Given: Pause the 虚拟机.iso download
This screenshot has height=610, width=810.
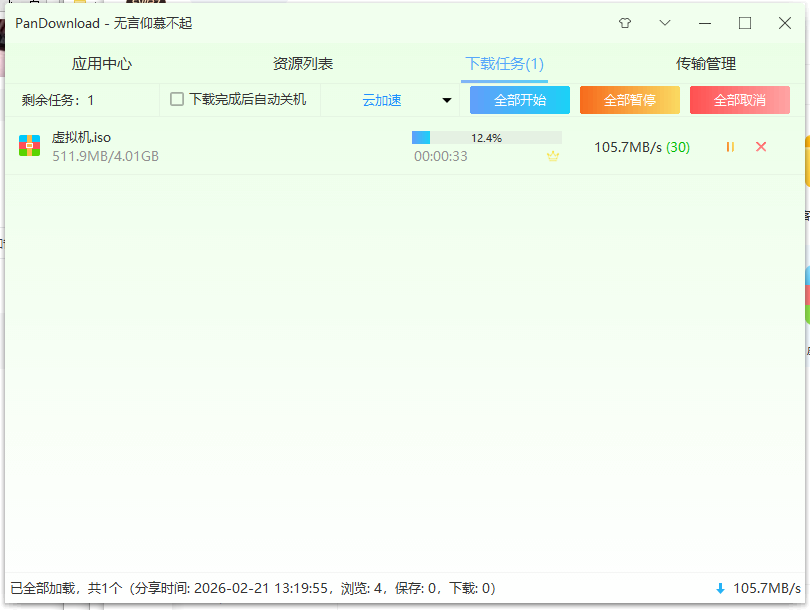Looking at the screenshot, I should click(x=729, y=146).
